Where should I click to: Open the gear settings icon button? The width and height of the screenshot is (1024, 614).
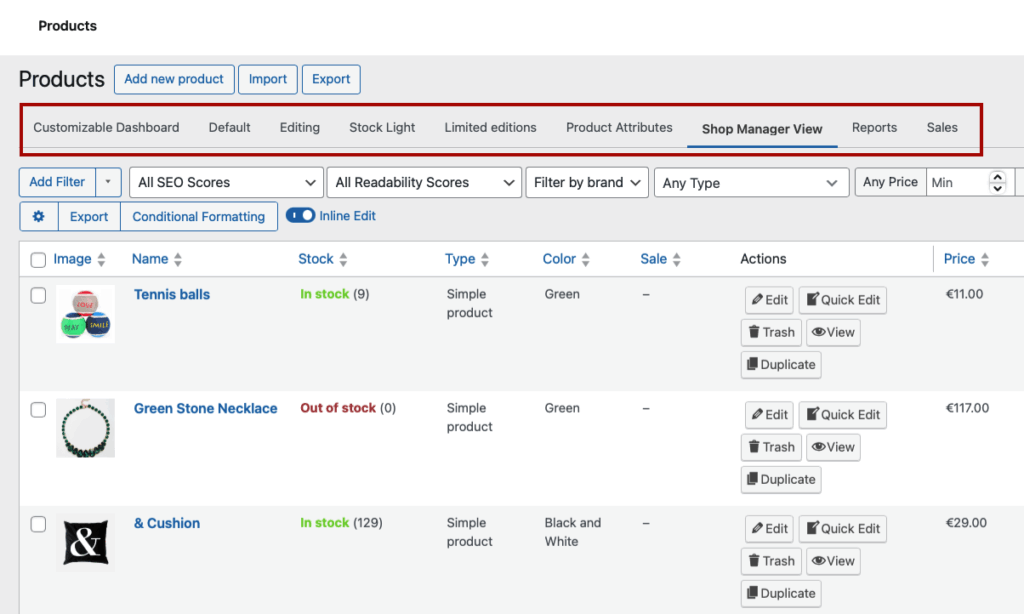39,216
